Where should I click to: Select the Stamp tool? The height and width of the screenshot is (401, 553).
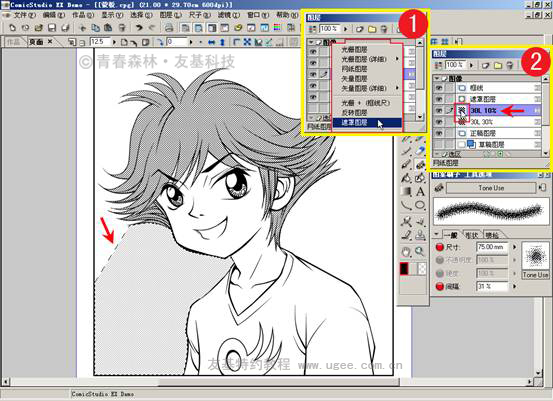click(420, 235)
